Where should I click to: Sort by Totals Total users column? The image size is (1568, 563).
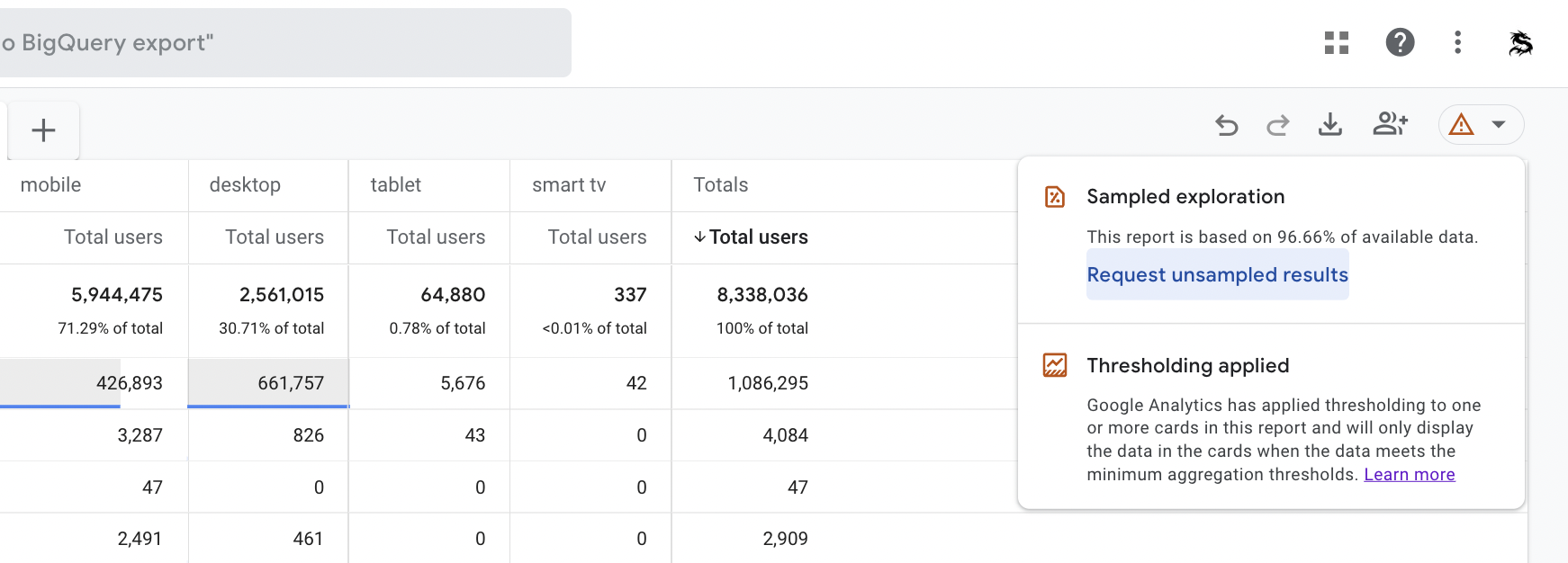click(751, 237)
